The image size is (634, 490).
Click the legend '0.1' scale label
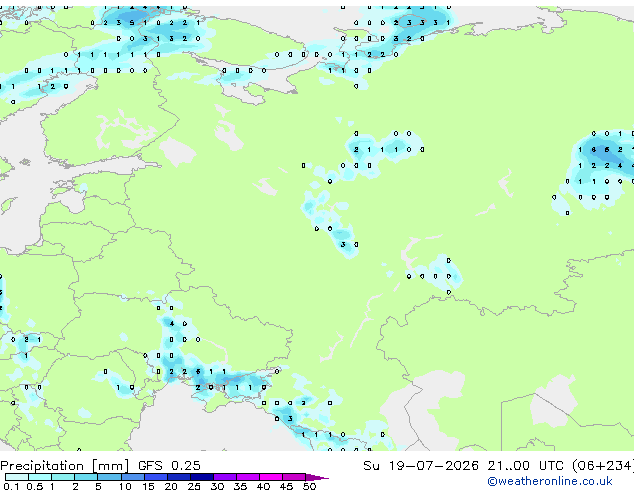click(11, 486)
